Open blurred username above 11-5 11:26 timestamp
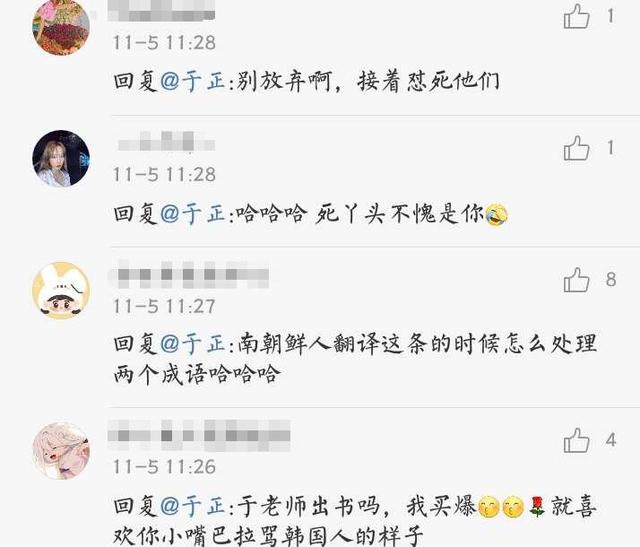 point(199,435)
